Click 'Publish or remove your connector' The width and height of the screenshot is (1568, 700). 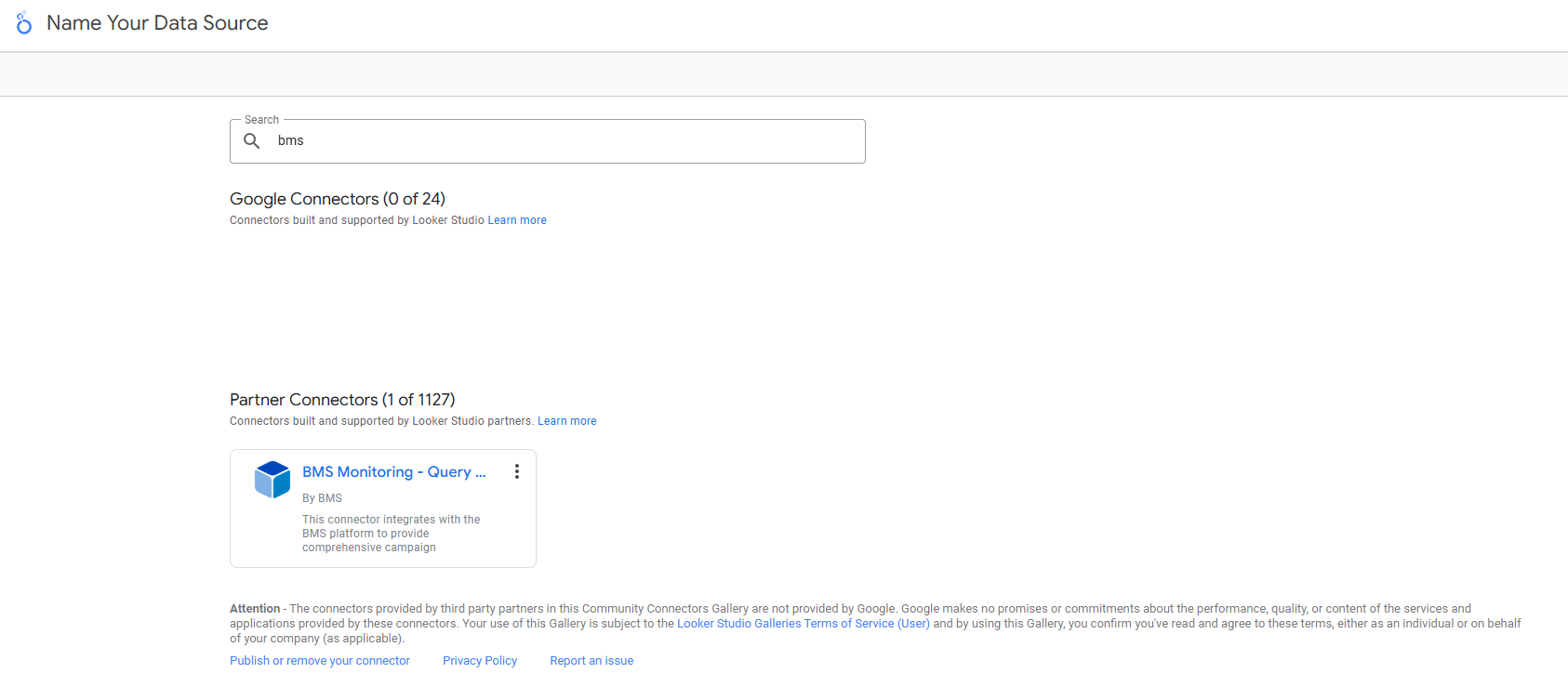(x=320, y=661)
